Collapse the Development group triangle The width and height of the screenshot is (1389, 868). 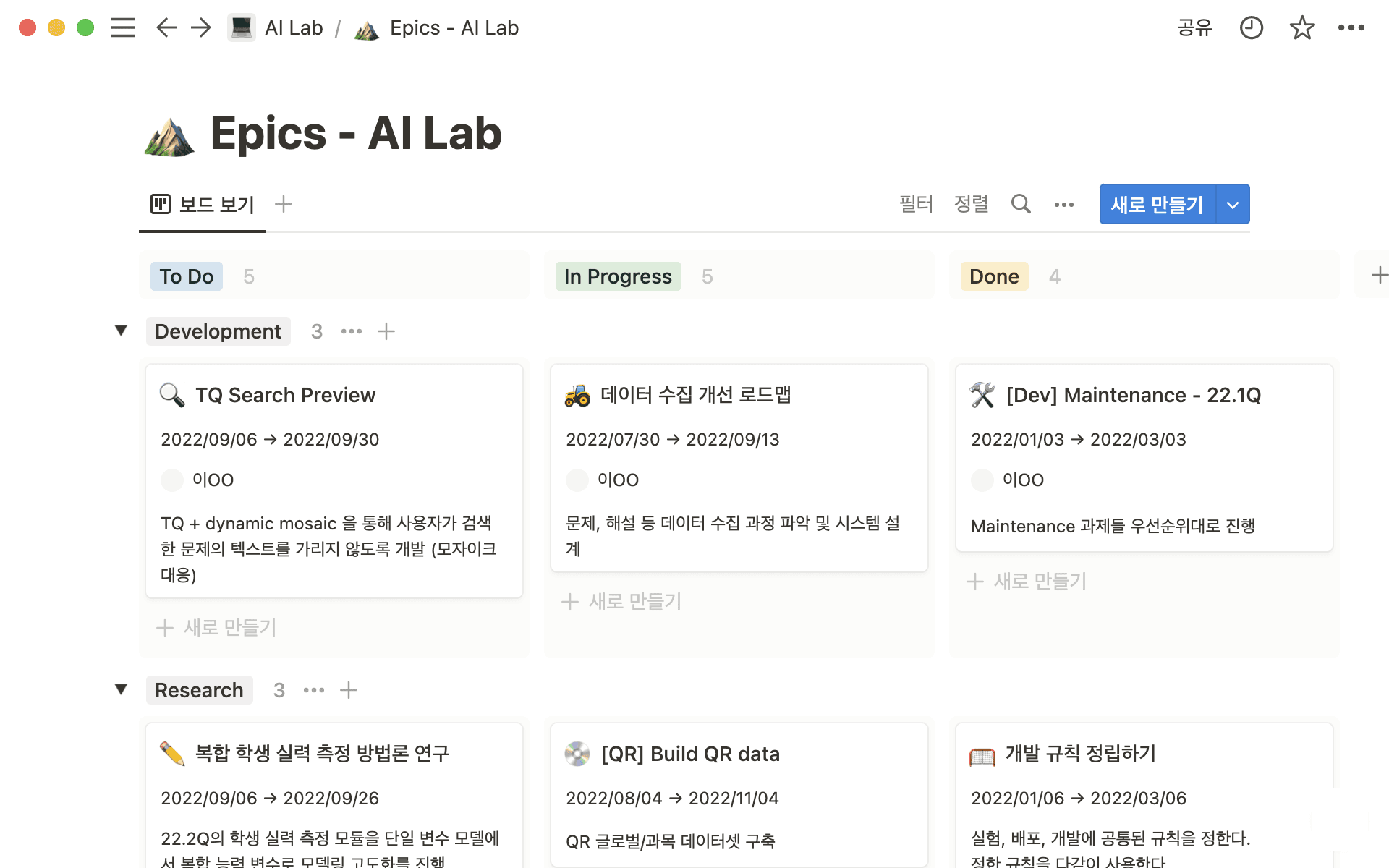coord(122,331)
